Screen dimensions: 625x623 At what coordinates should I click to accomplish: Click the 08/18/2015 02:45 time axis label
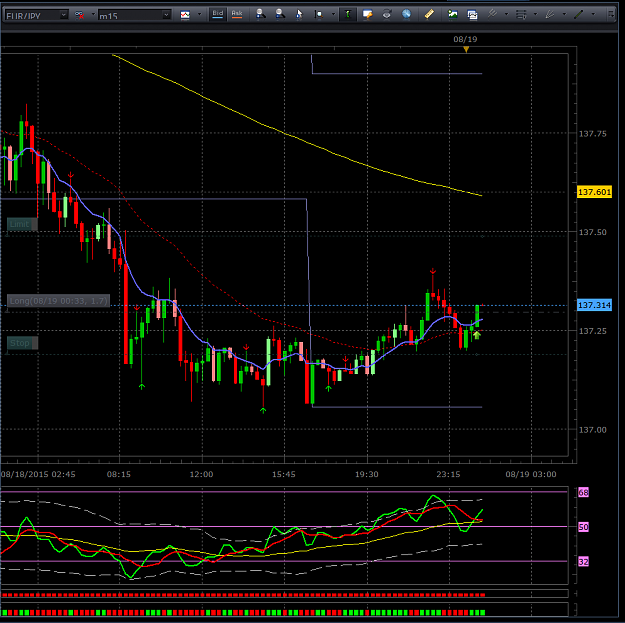point(38,474)
